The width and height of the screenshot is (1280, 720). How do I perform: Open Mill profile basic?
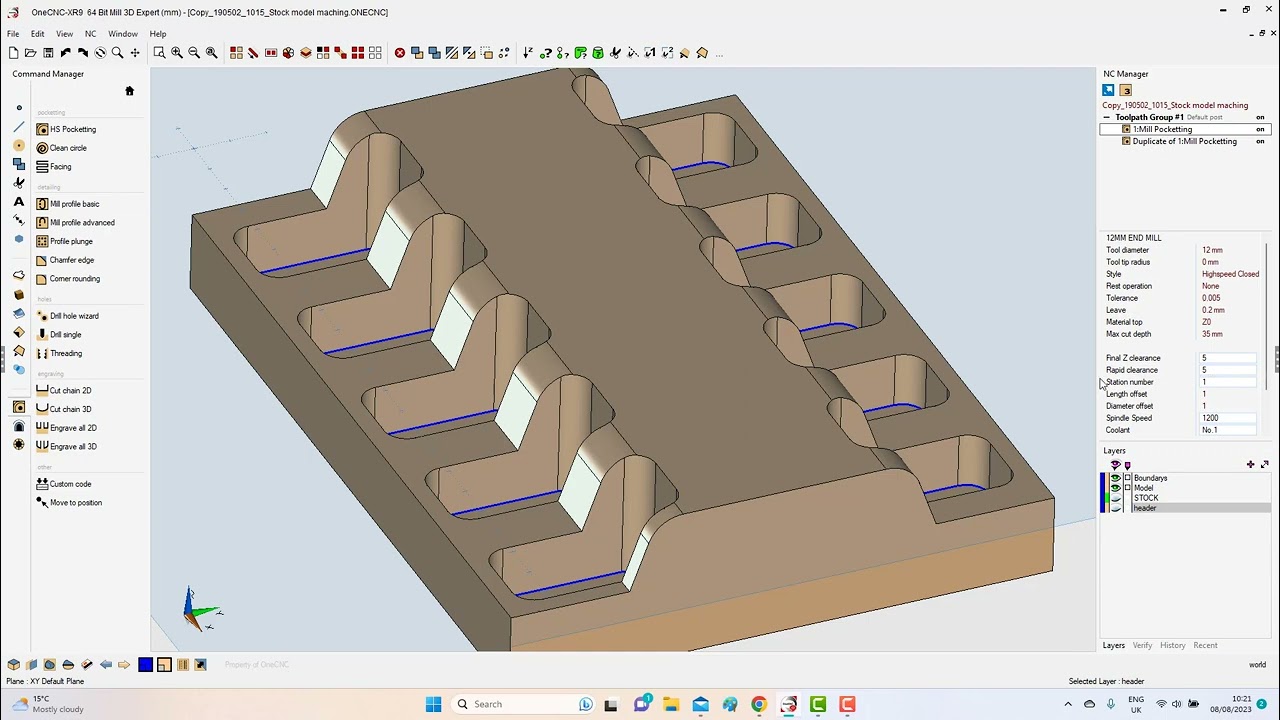point(67,204)
